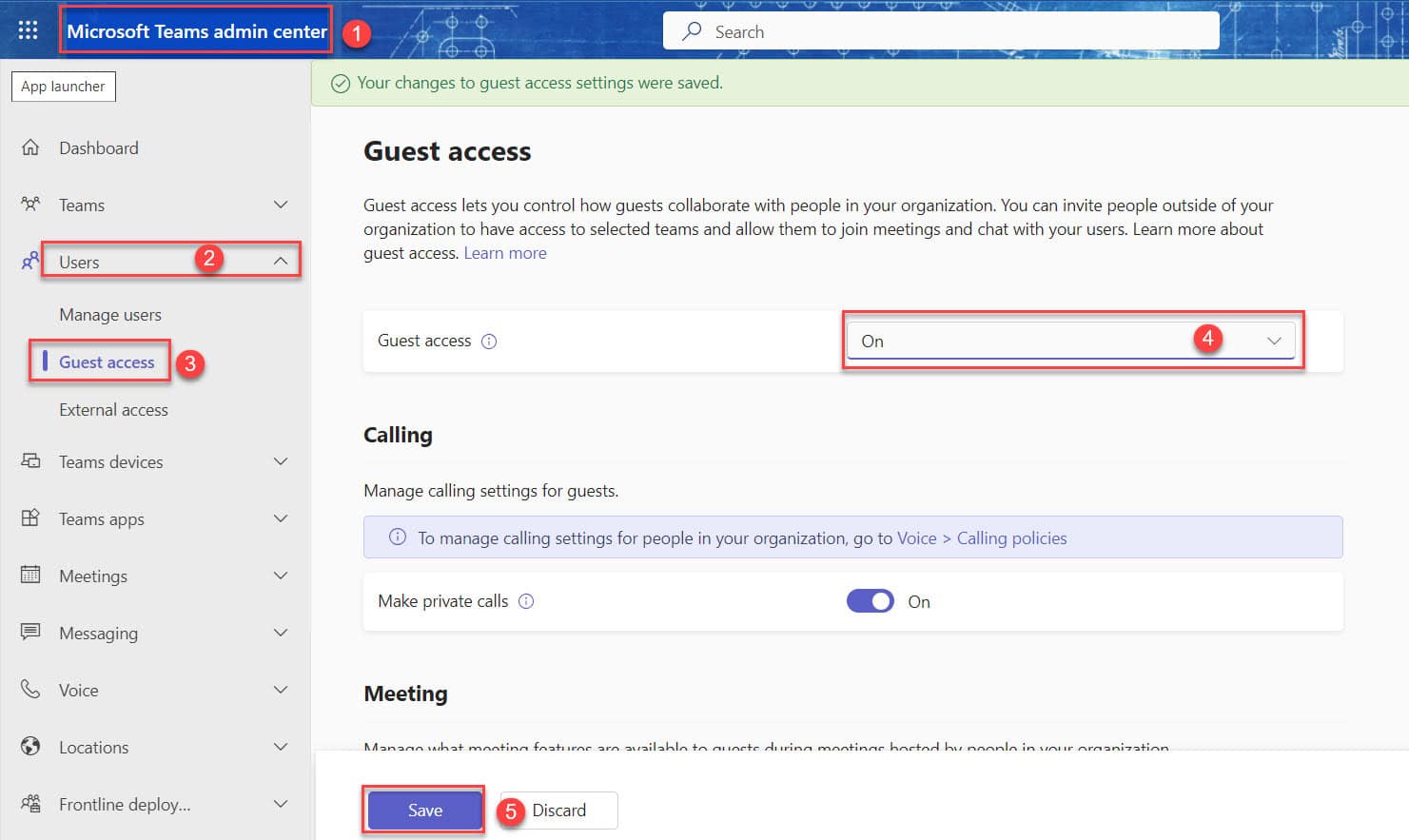This screenshot has height=840, width=1409.
Task: Select Guest access in sidebar
Action: (107, 361)
